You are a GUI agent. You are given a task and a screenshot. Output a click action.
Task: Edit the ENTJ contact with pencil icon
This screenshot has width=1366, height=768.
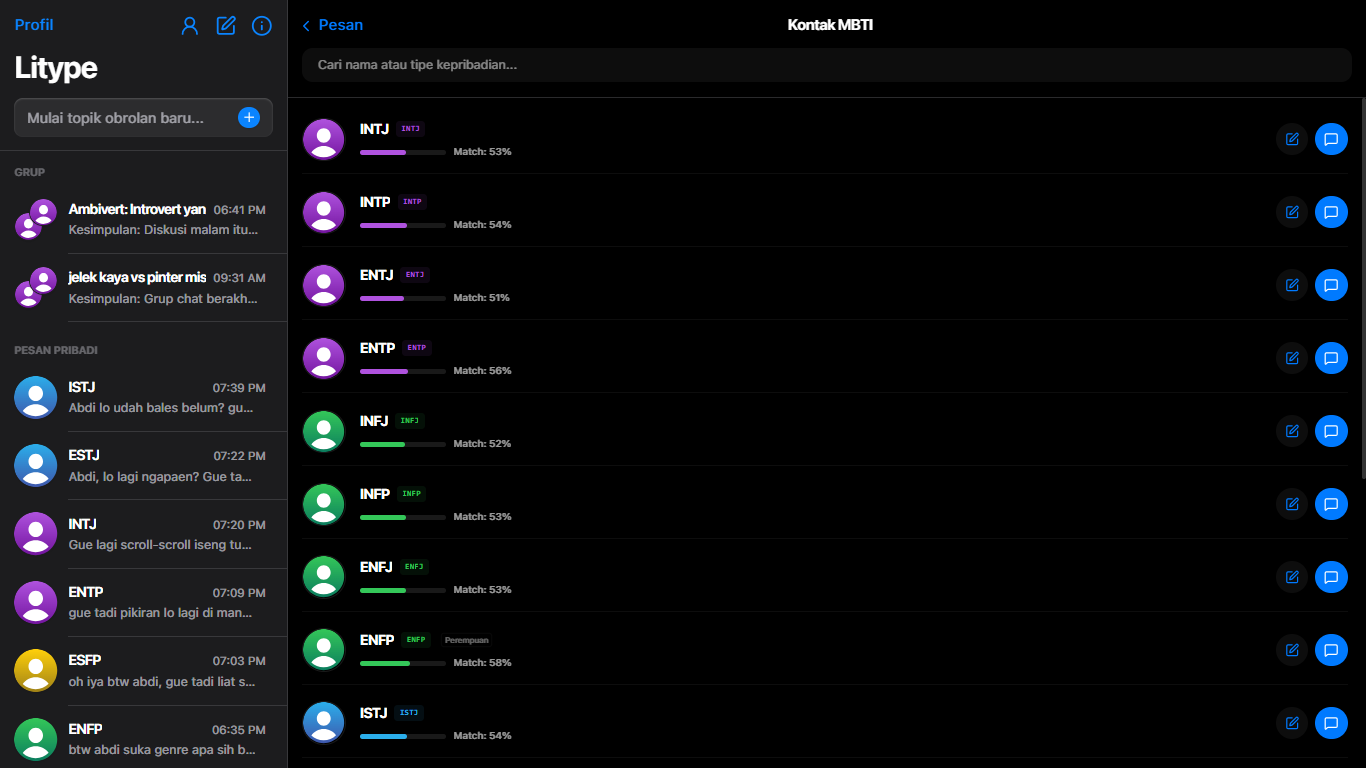(1292, 285)
